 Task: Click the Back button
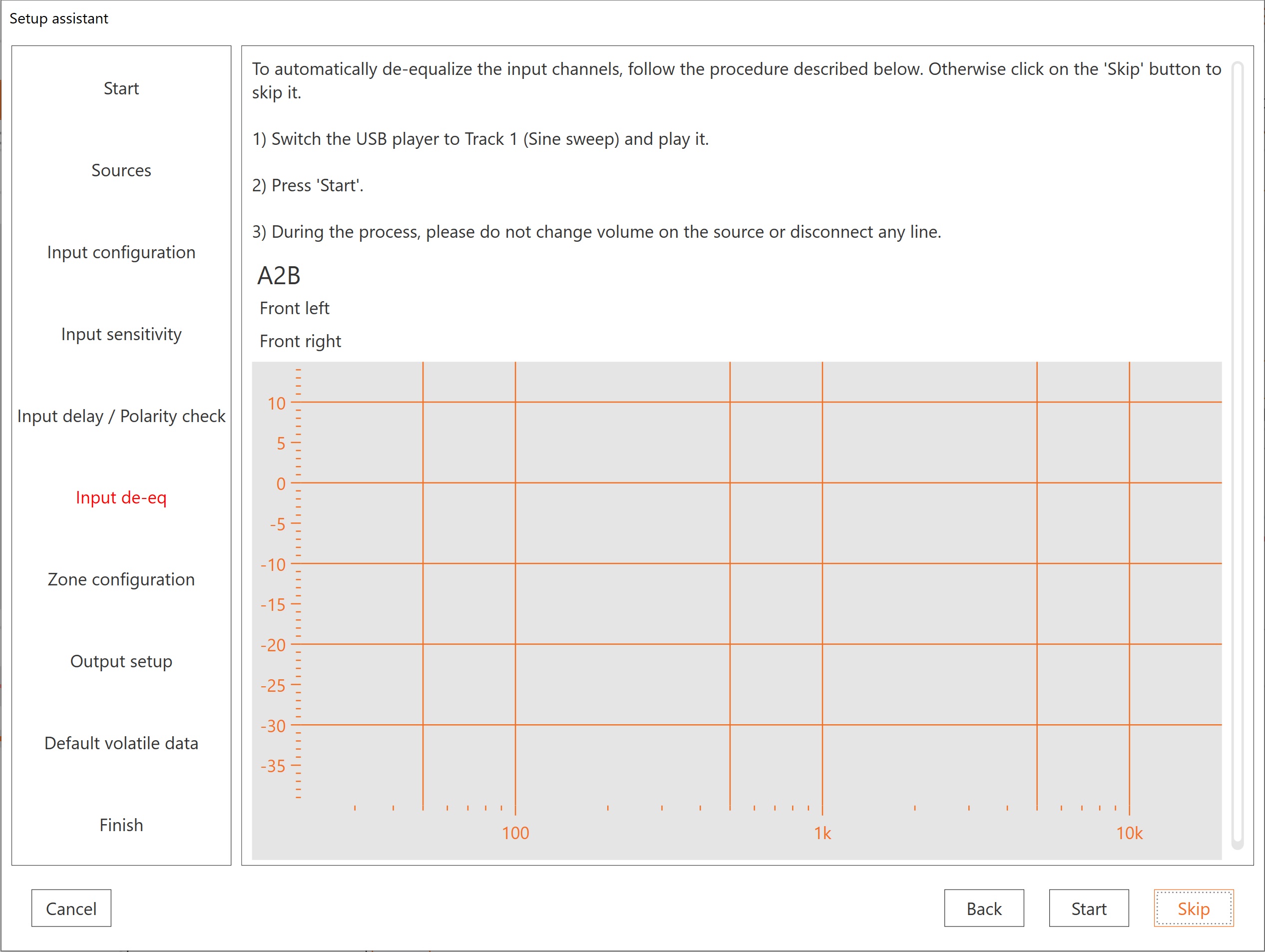pos(983,908)
